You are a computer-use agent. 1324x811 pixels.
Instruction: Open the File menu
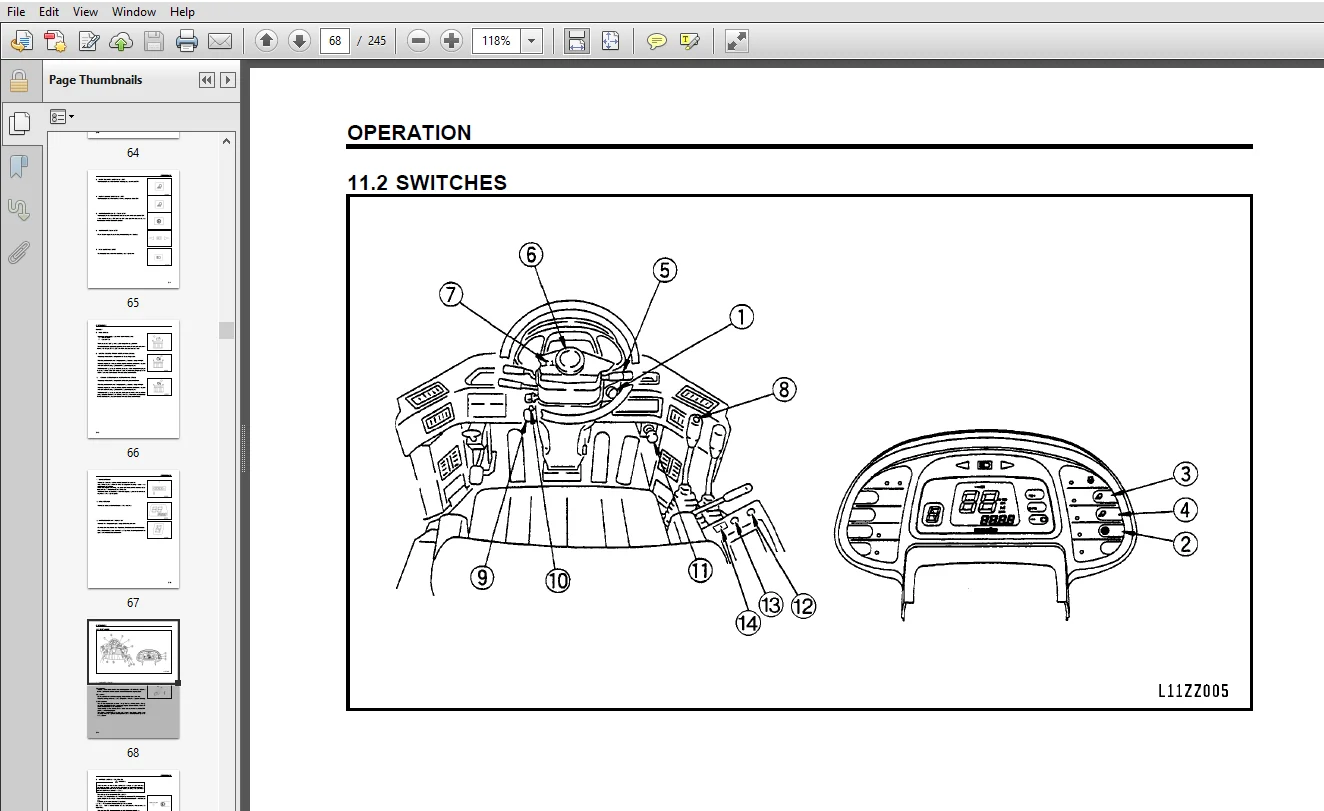(16, 12)
